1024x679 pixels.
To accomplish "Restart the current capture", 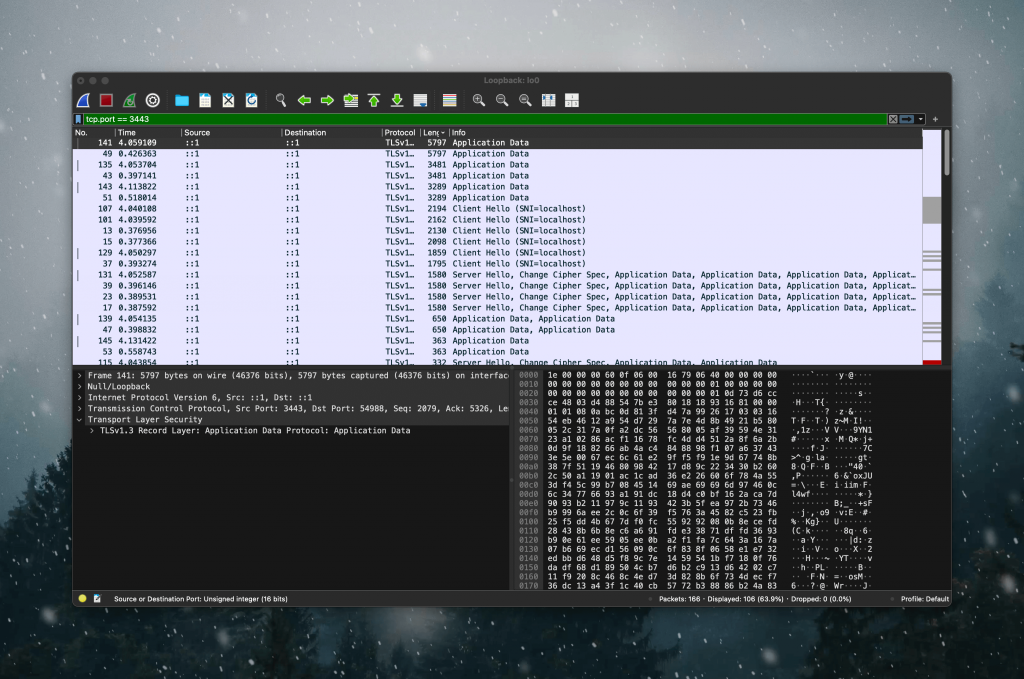I will tap(129, 100).
